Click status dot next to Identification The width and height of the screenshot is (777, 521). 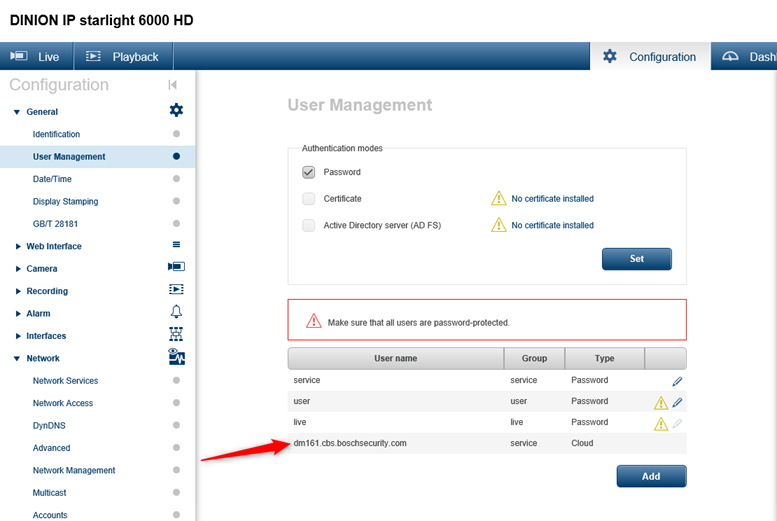pyautogui.click(x=176, y=134)
